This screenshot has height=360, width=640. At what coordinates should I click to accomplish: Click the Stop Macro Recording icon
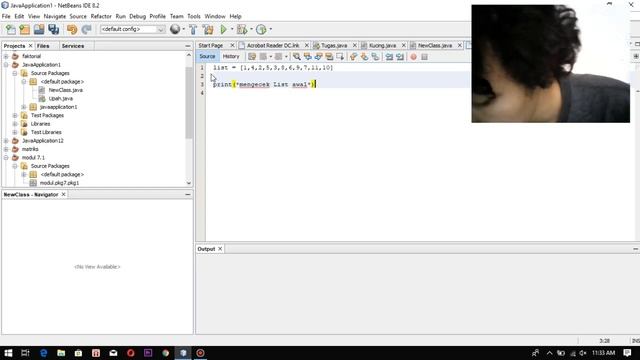click(424, 57)
